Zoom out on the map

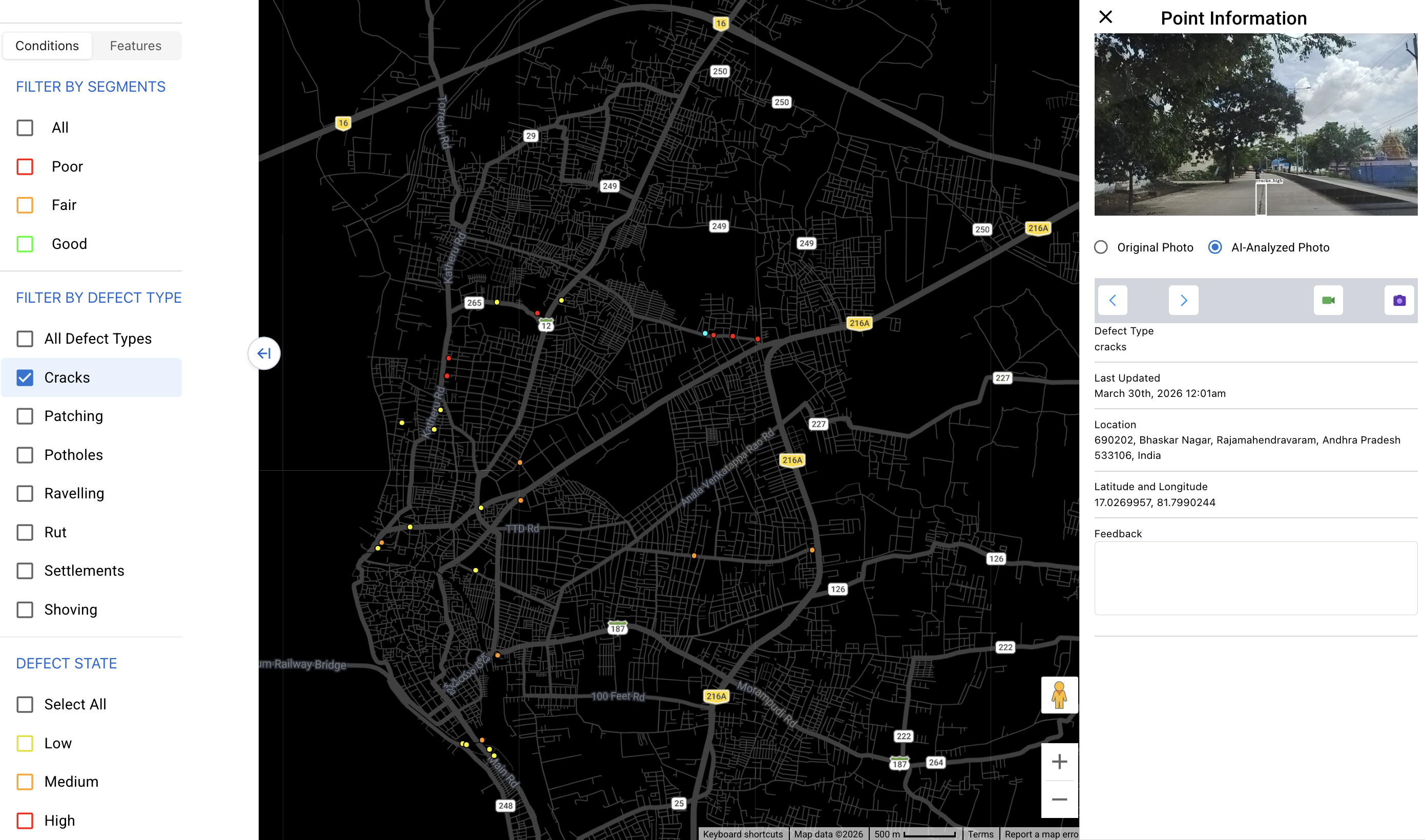[1059, 799]
